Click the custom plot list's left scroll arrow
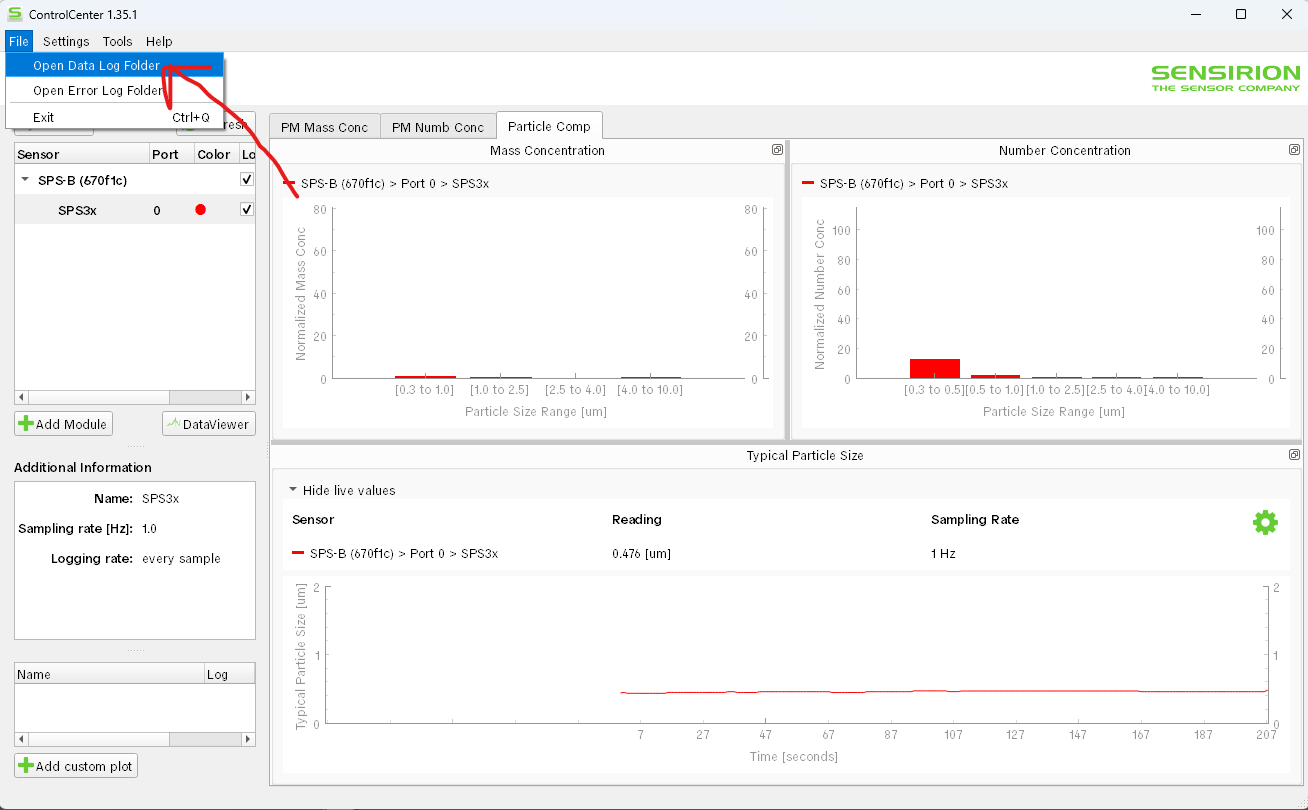Screen dimensions: 1308x810 21,739
